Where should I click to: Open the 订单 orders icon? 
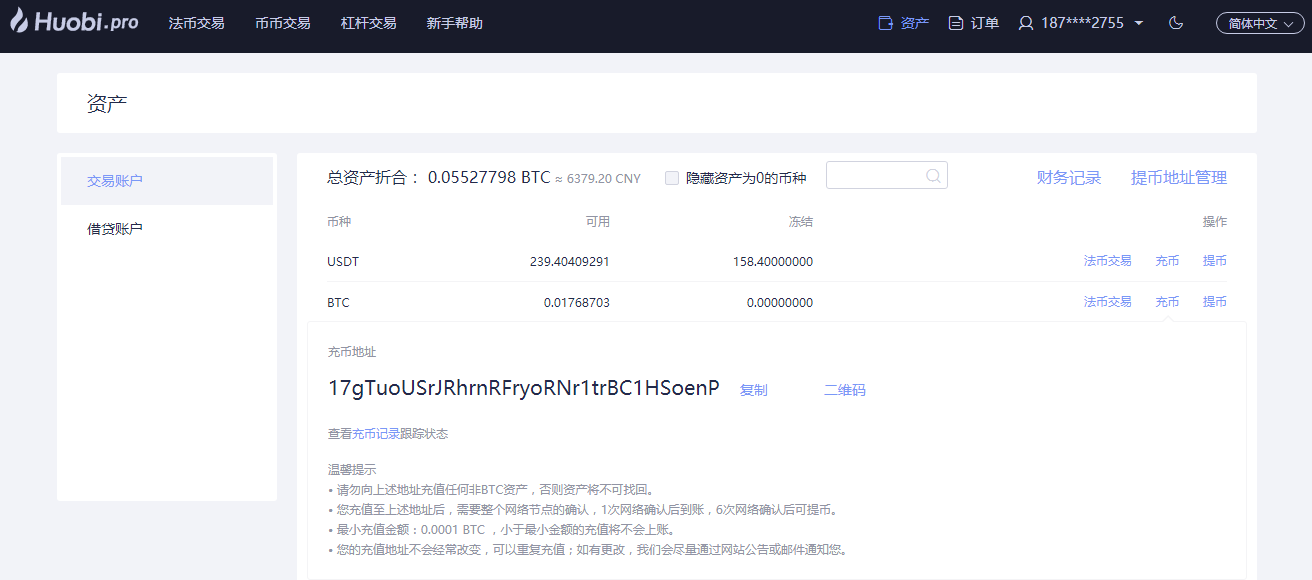click(956, 23)
